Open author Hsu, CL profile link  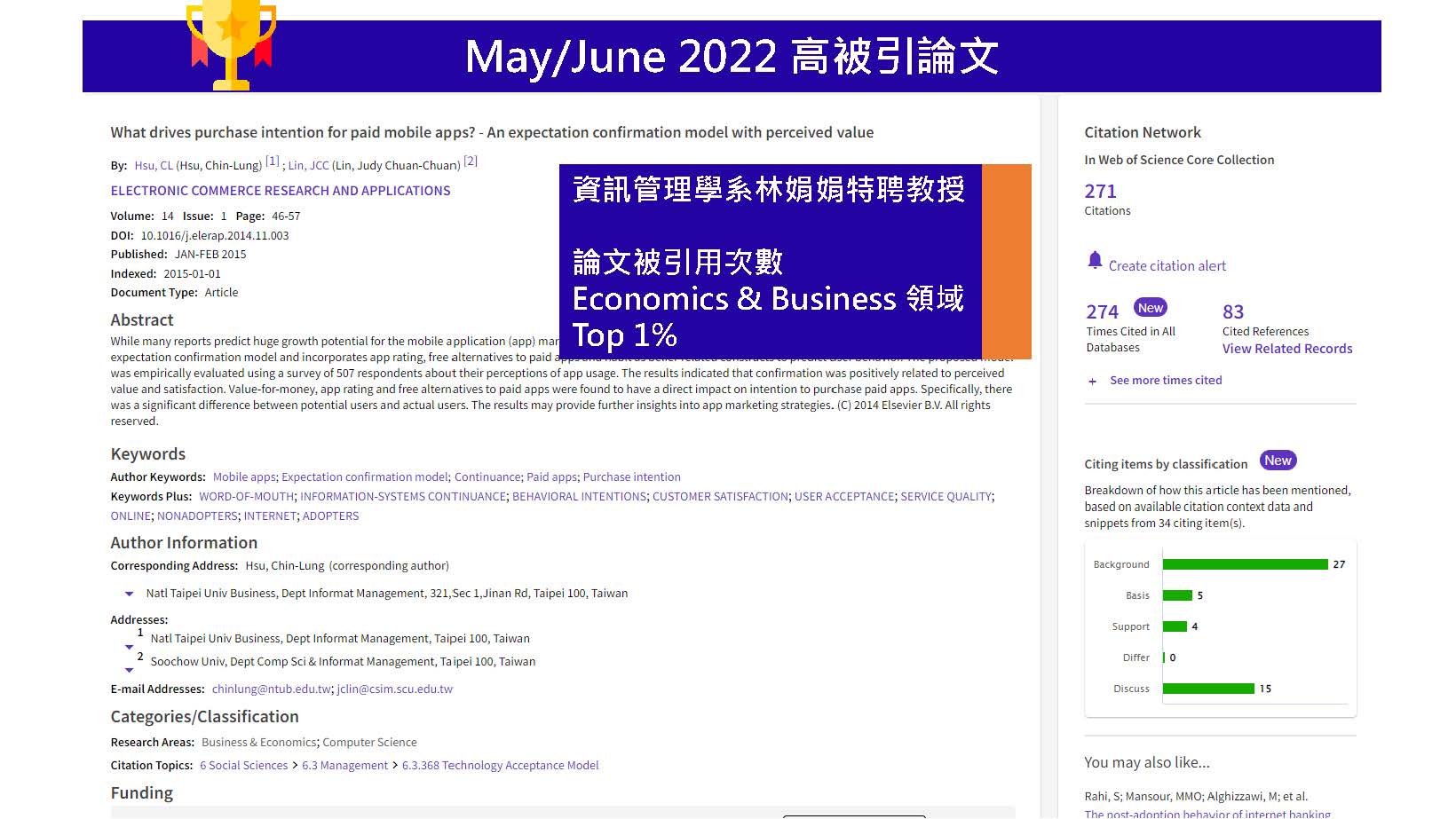pyautogui.click(x=154, y=166)
